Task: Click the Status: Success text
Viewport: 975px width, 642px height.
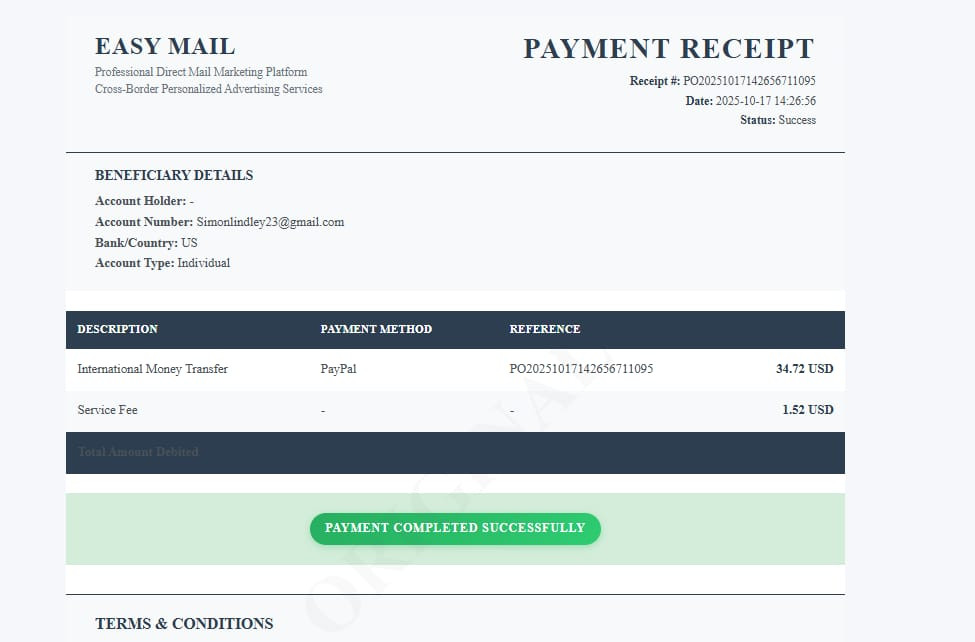Action: [x=778, y=120]
